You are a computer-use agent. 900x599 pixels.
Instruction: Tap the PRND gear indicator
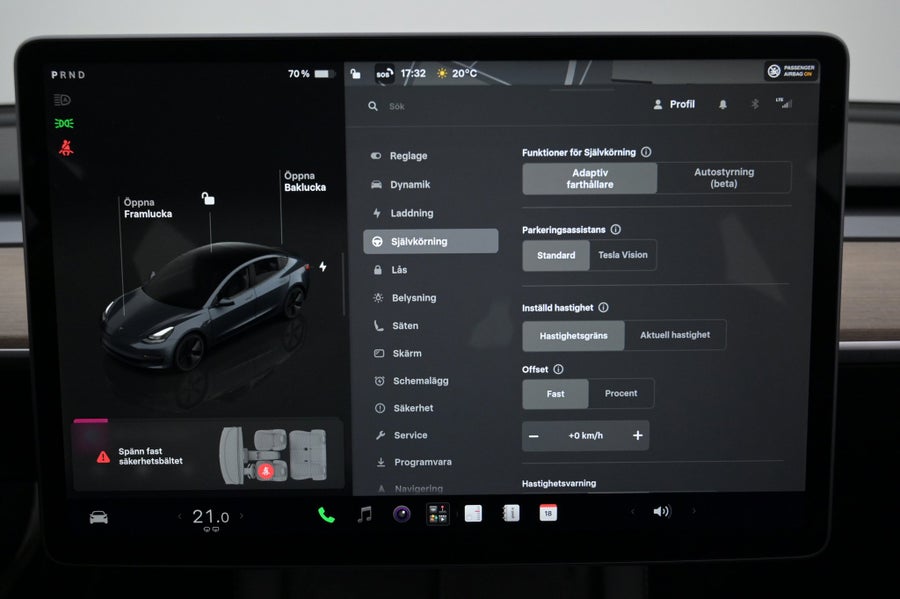68,75
